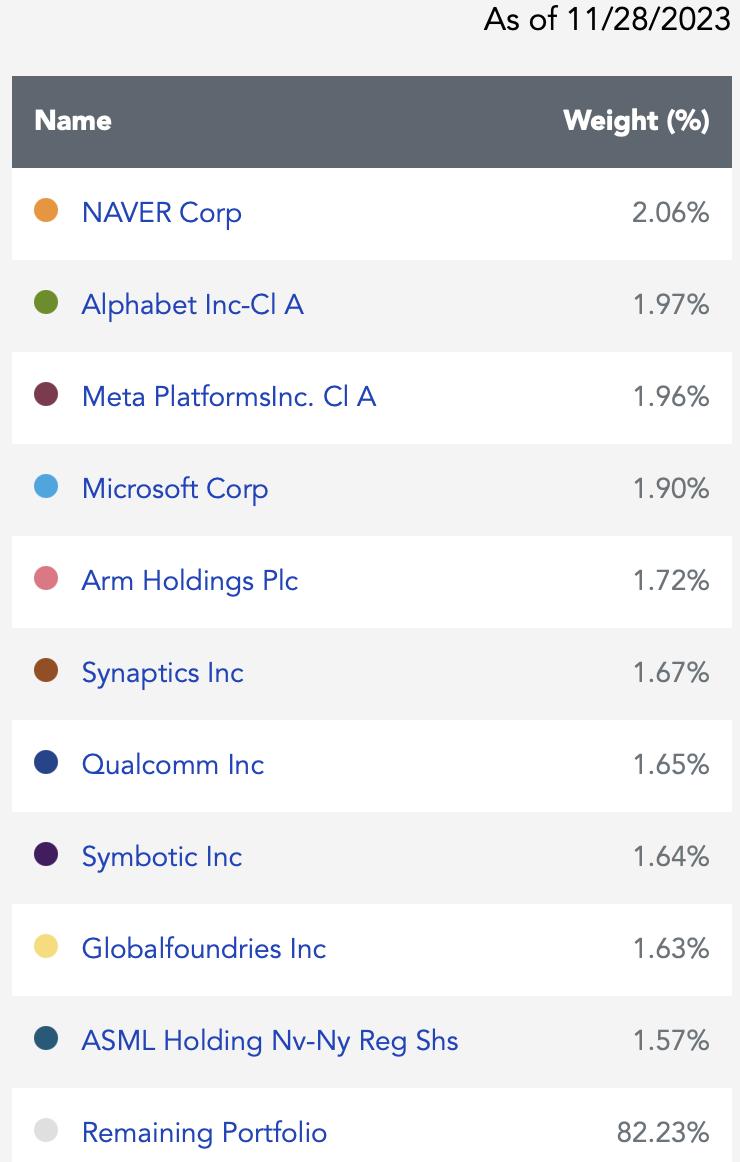Click the pink Arm Holdings color dot
The image size is (740, 1162).
[46, 578]
